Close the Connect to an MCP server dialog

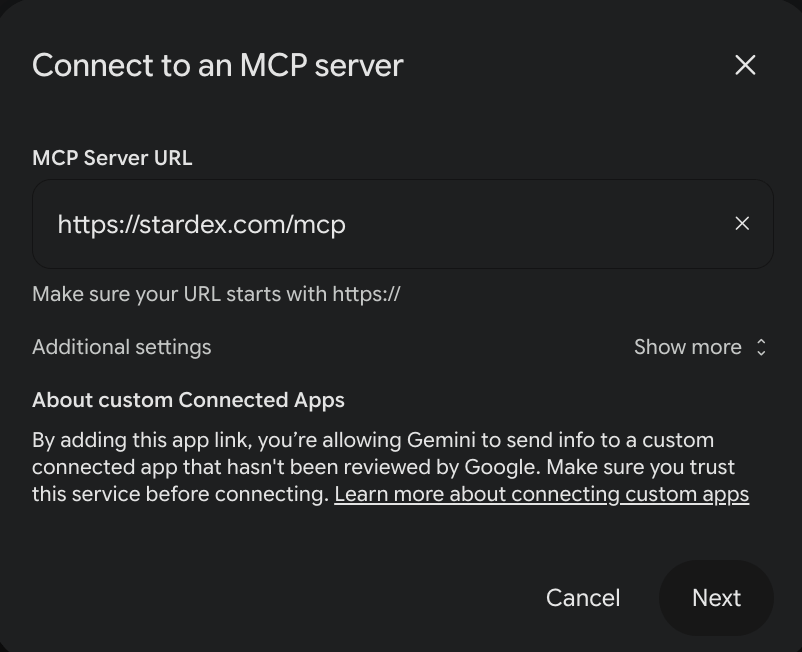coord(745,65)
